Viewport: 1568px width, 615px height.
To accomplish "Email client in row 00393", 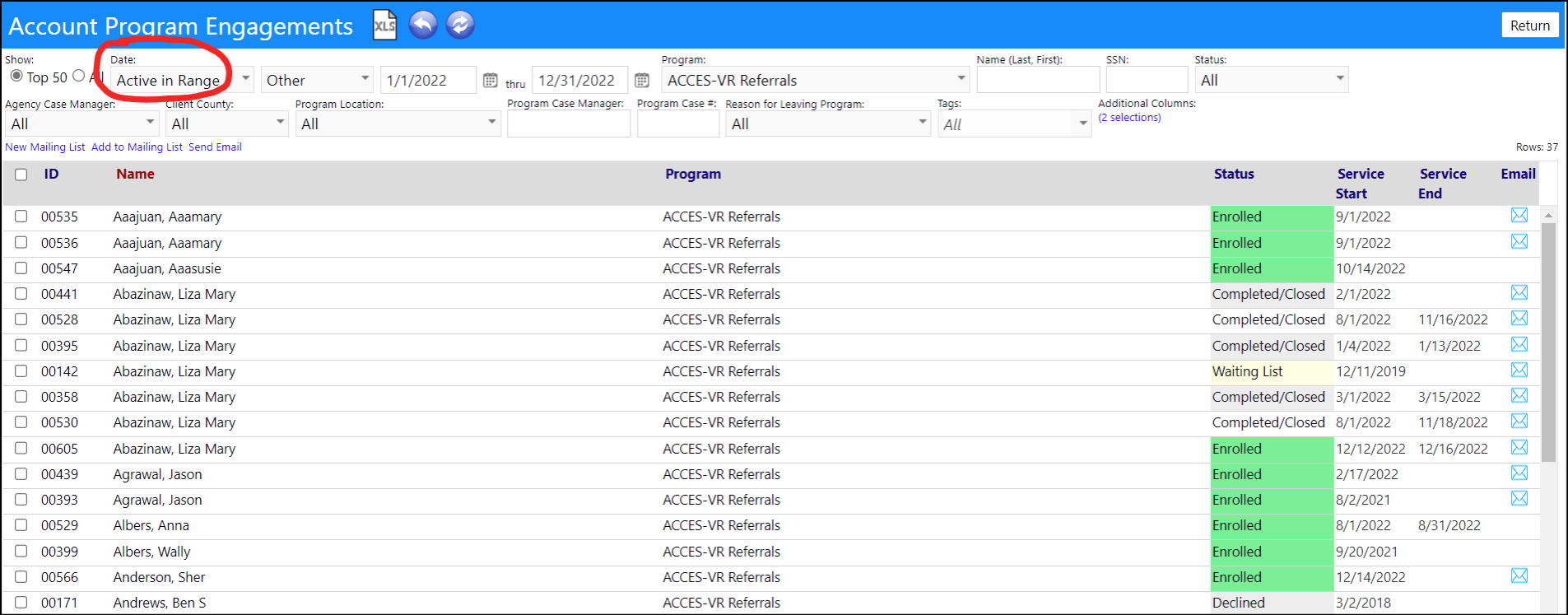I will [x=1519, y=498].
